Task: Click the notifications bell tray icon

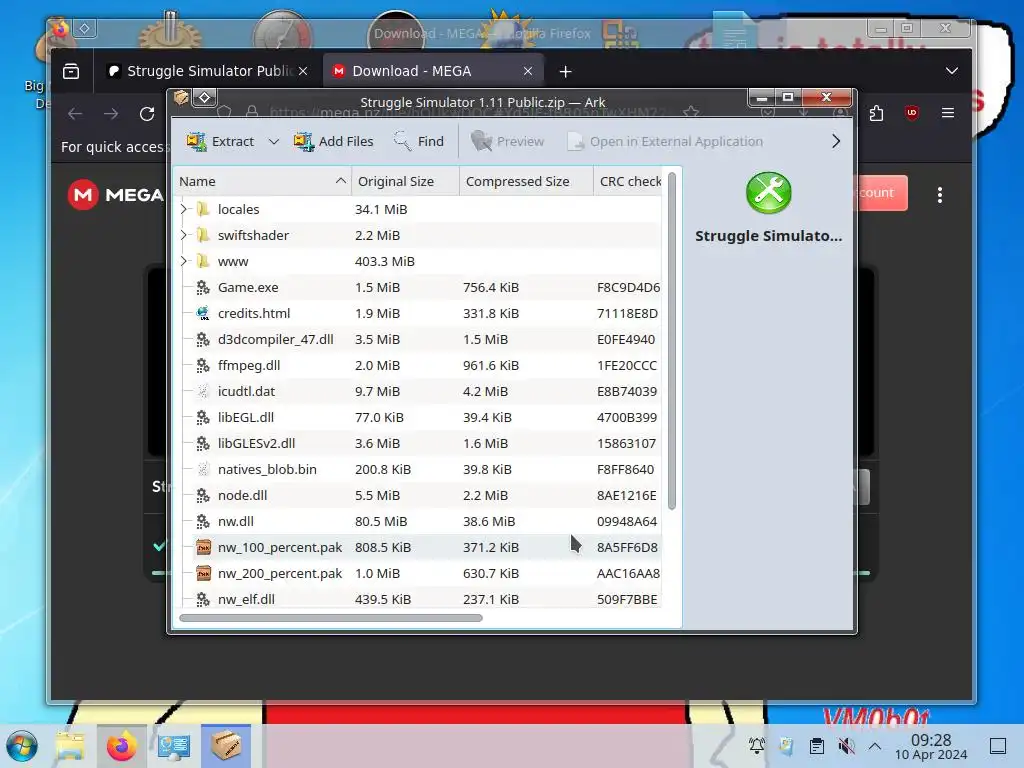Action: point(757,745)
